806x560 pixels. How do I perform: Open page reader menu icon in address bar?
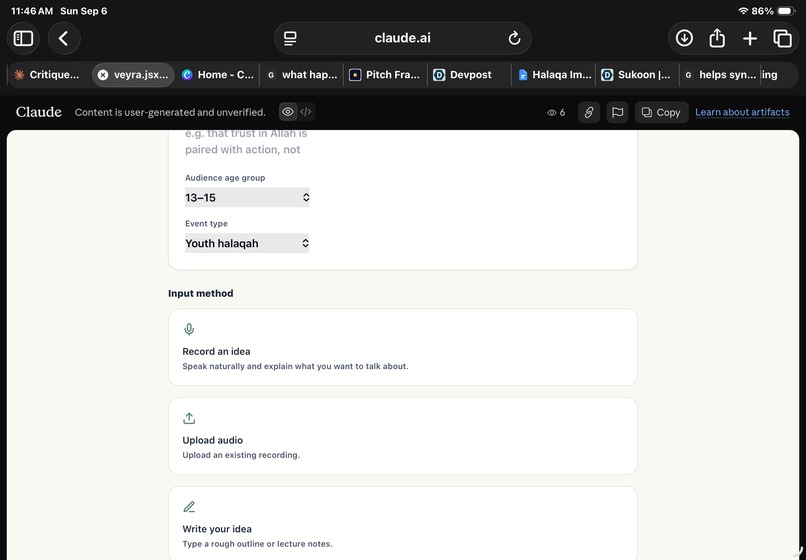point(290,38)
